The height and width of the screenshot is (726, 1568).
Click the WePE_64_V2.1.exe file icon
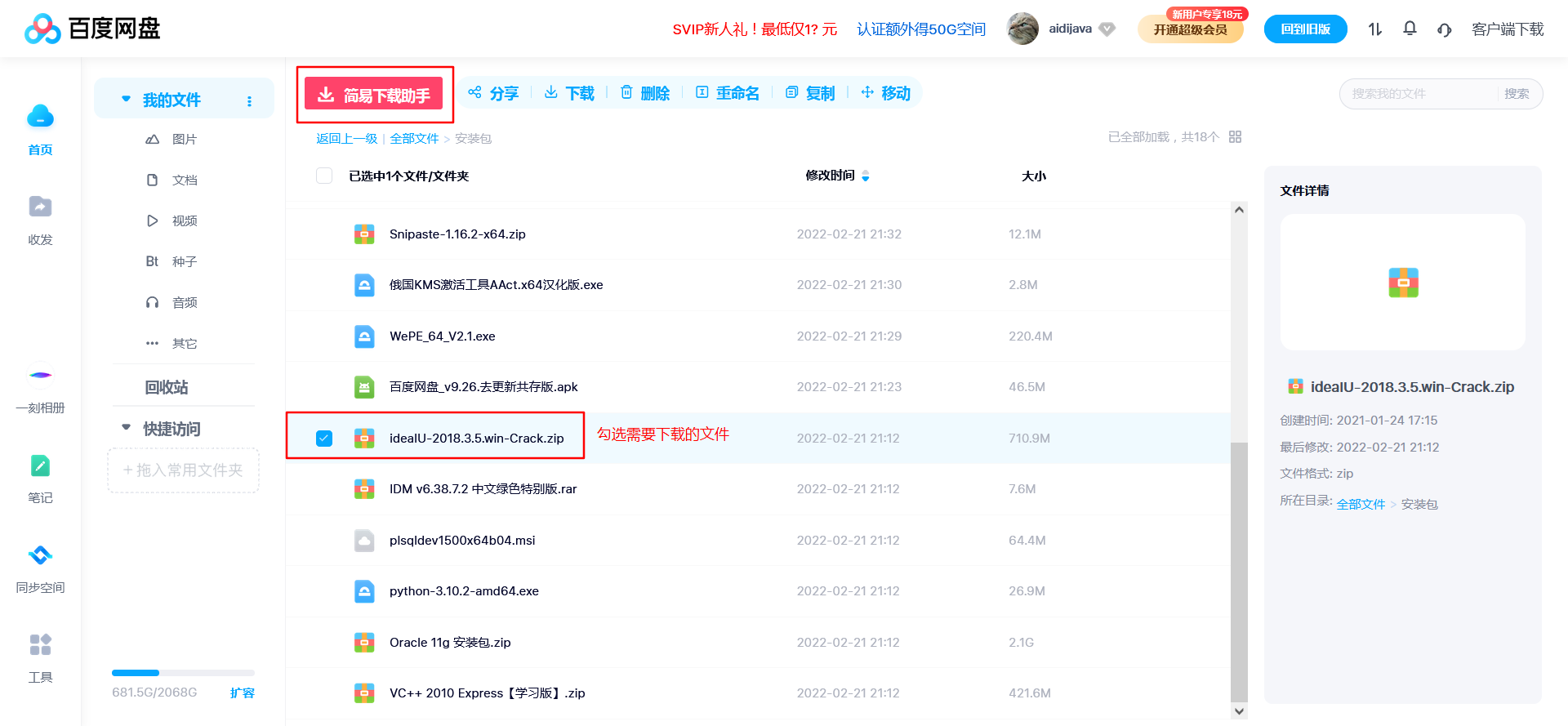pyautogui.click(x=364, y=336)
